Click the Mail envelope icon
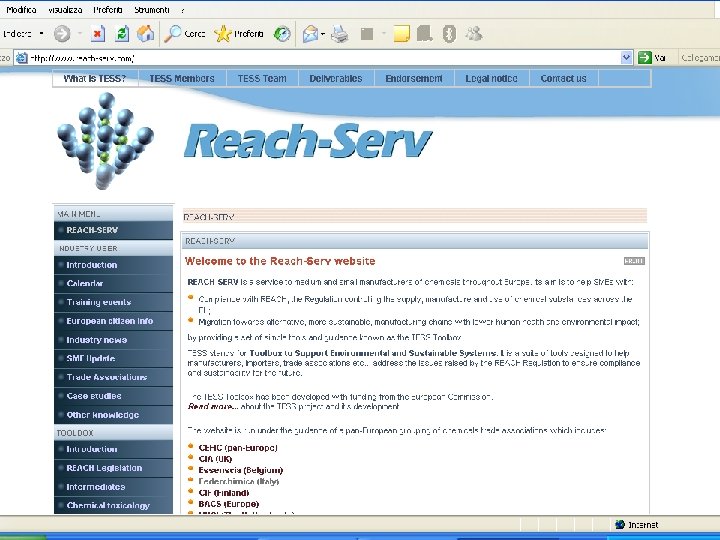 click(x=310, y=34)
